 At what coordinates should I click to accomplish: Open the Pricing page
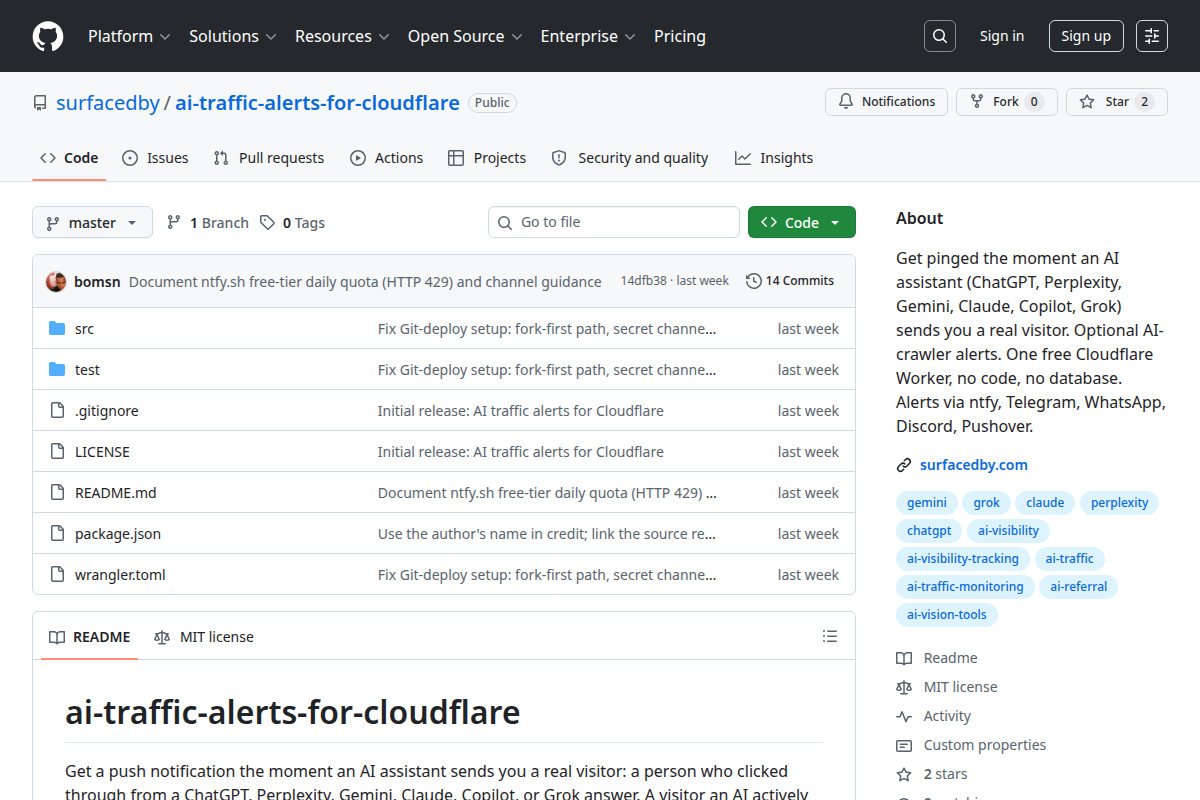click(680, 36)
